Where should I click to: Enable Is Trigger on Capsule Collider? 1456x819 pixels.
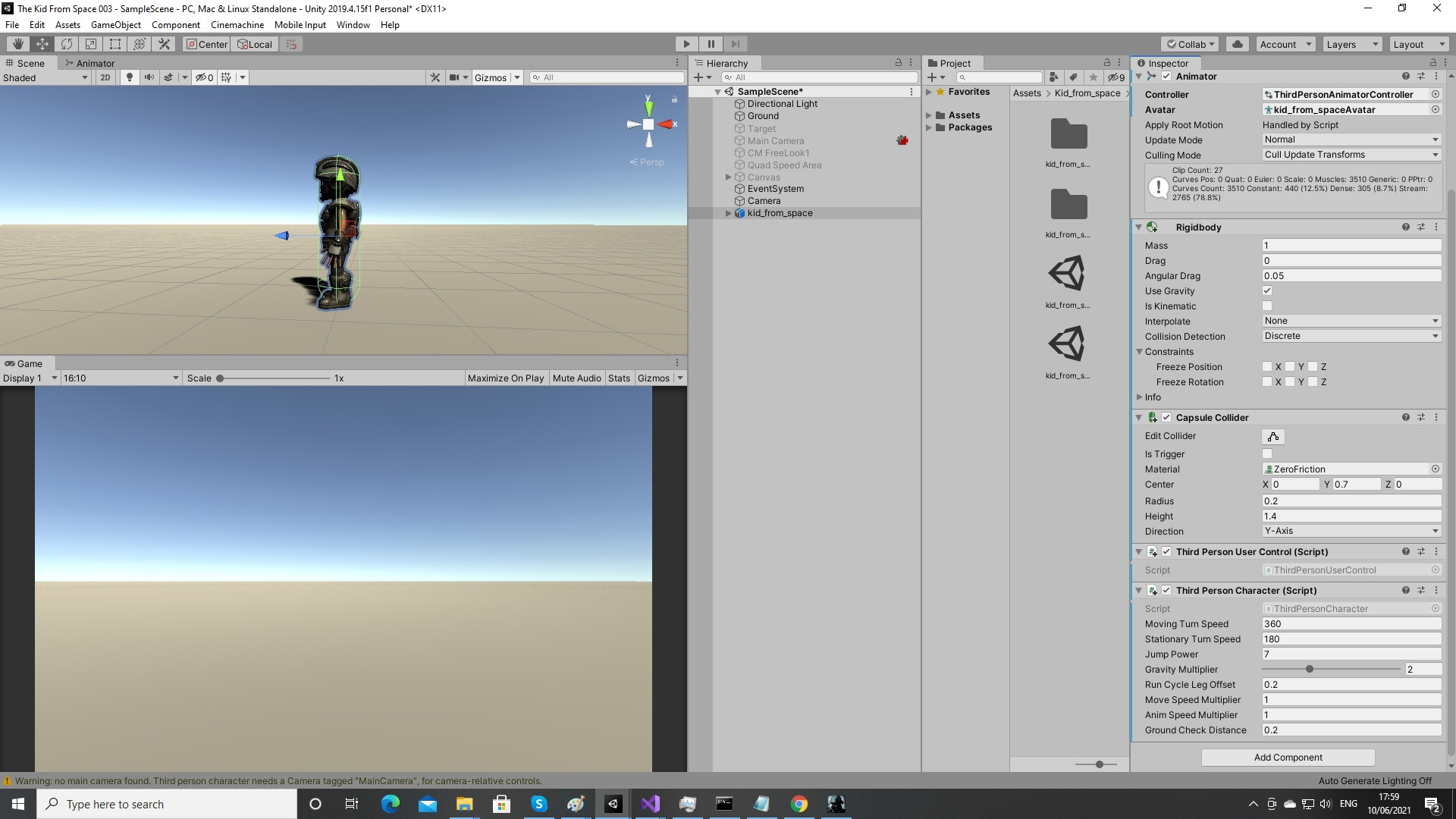pyautogui.click(x=1266, y=453)
